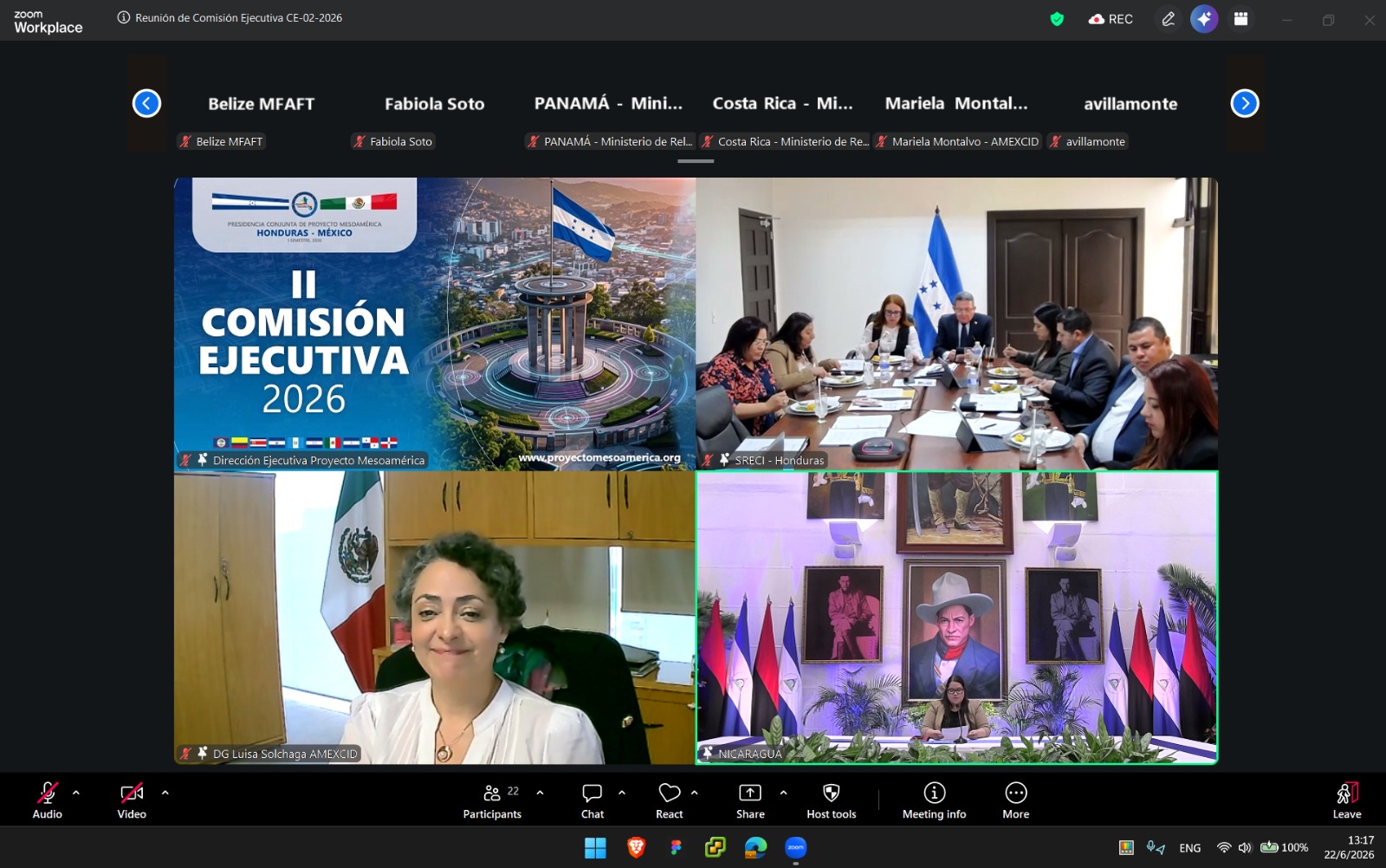Expand share options chevron
This screenshot has height=868, width=1386.
coord(783,793)
